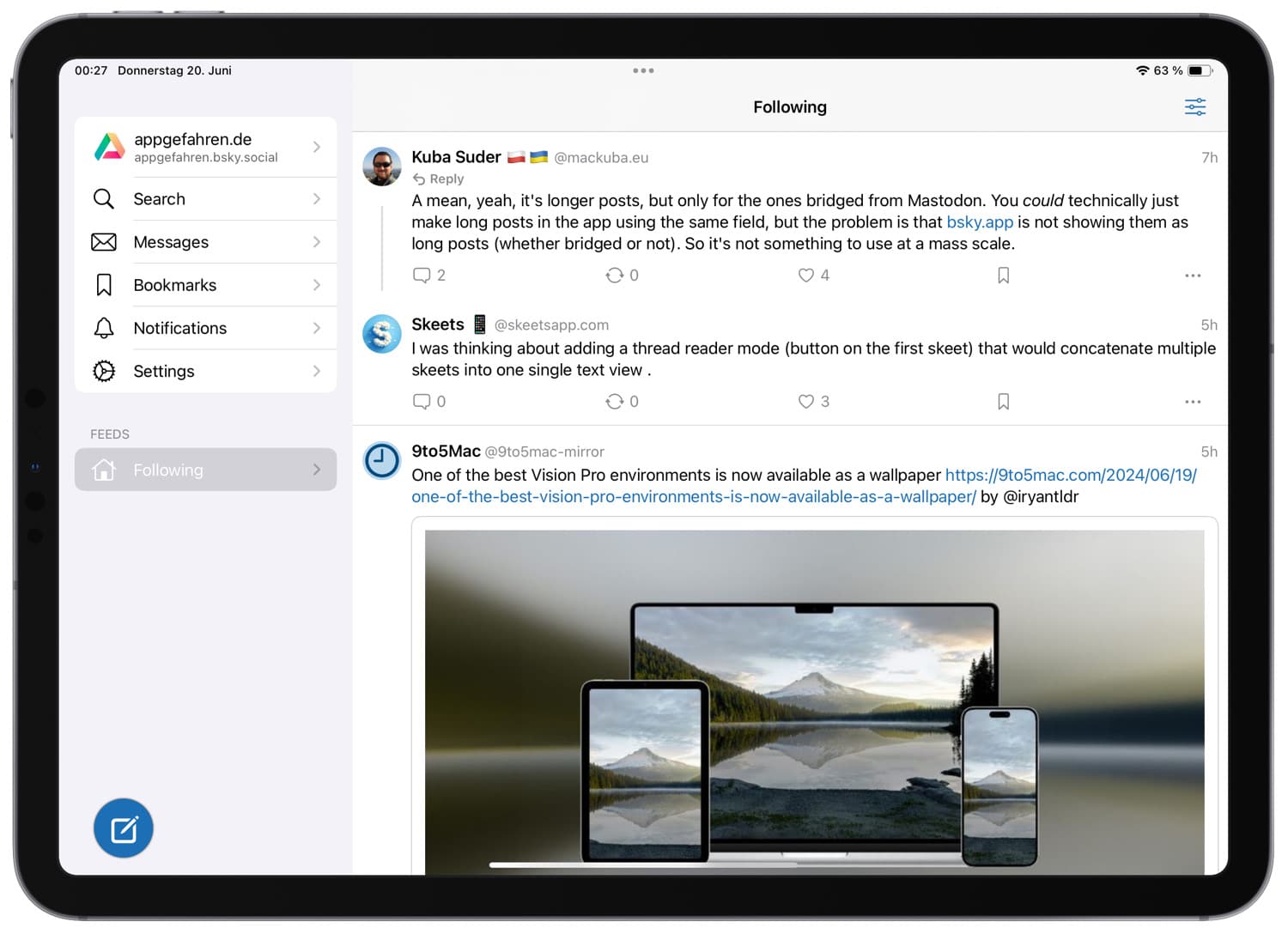
Task: Open overflow menu on Skeets' post
Action: 1193,401
